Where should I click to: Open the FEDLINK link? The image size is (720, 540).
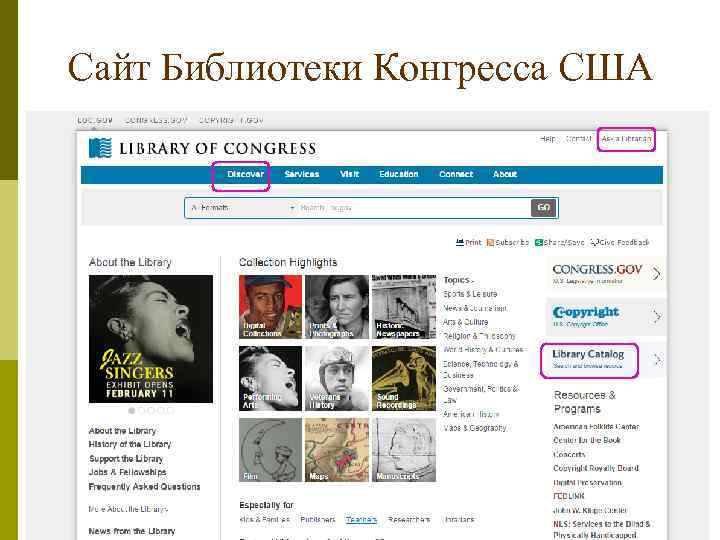(x=569, y=496)
